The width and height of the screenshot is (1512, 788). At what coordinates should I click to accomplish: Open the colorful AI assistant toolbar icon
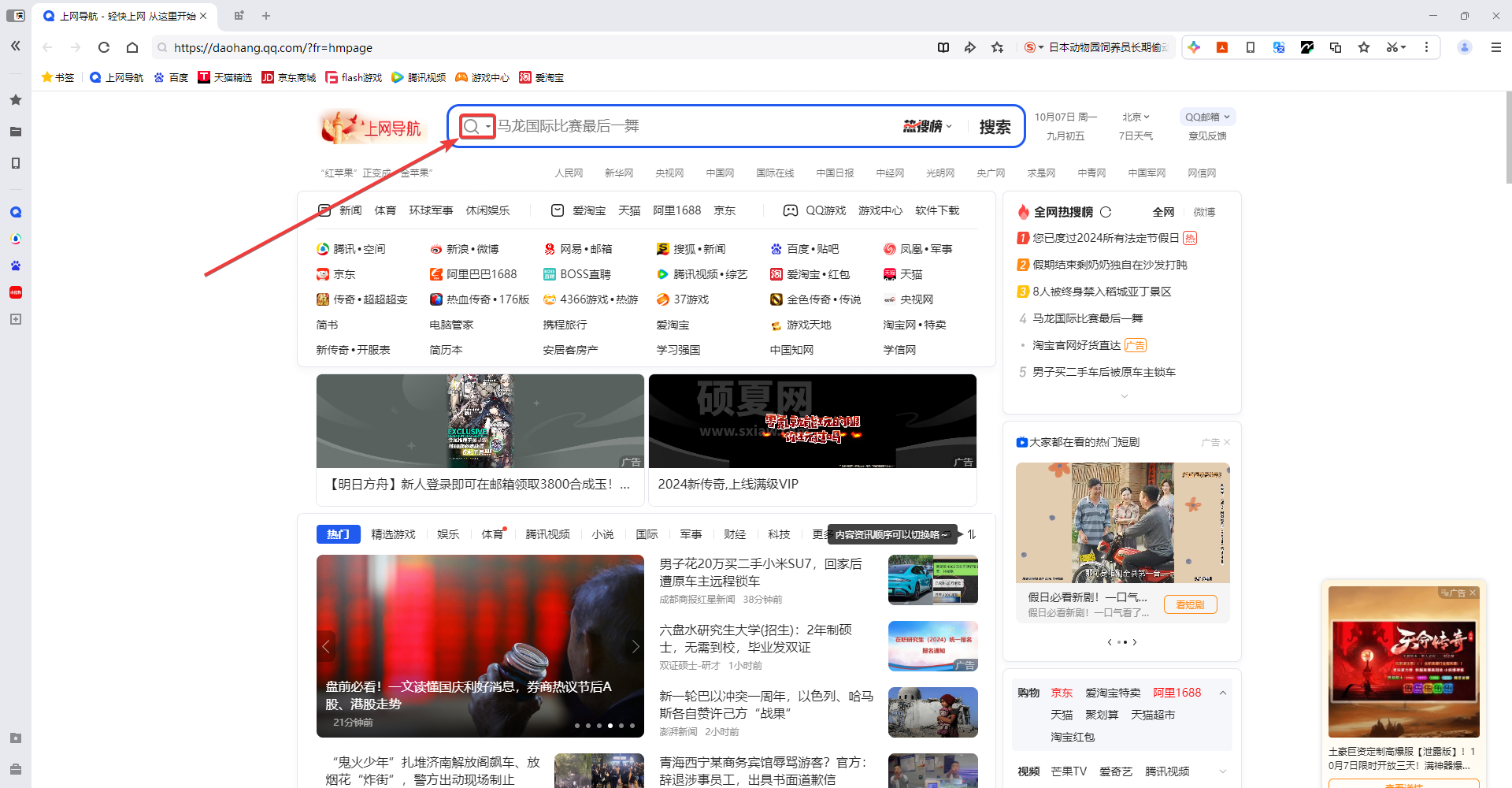[x=1194, y=47]
